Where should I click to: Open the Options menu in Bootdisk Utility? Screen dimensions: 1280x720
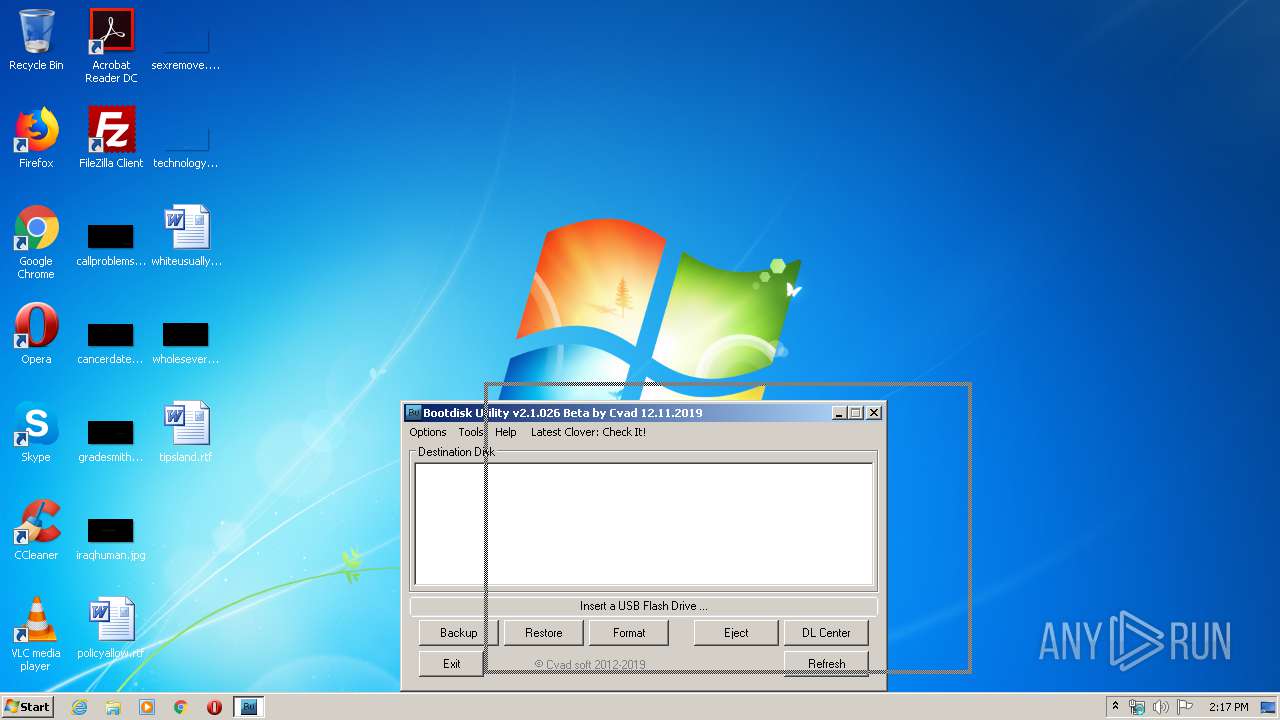pyautogui.click(x=428, y=432)
